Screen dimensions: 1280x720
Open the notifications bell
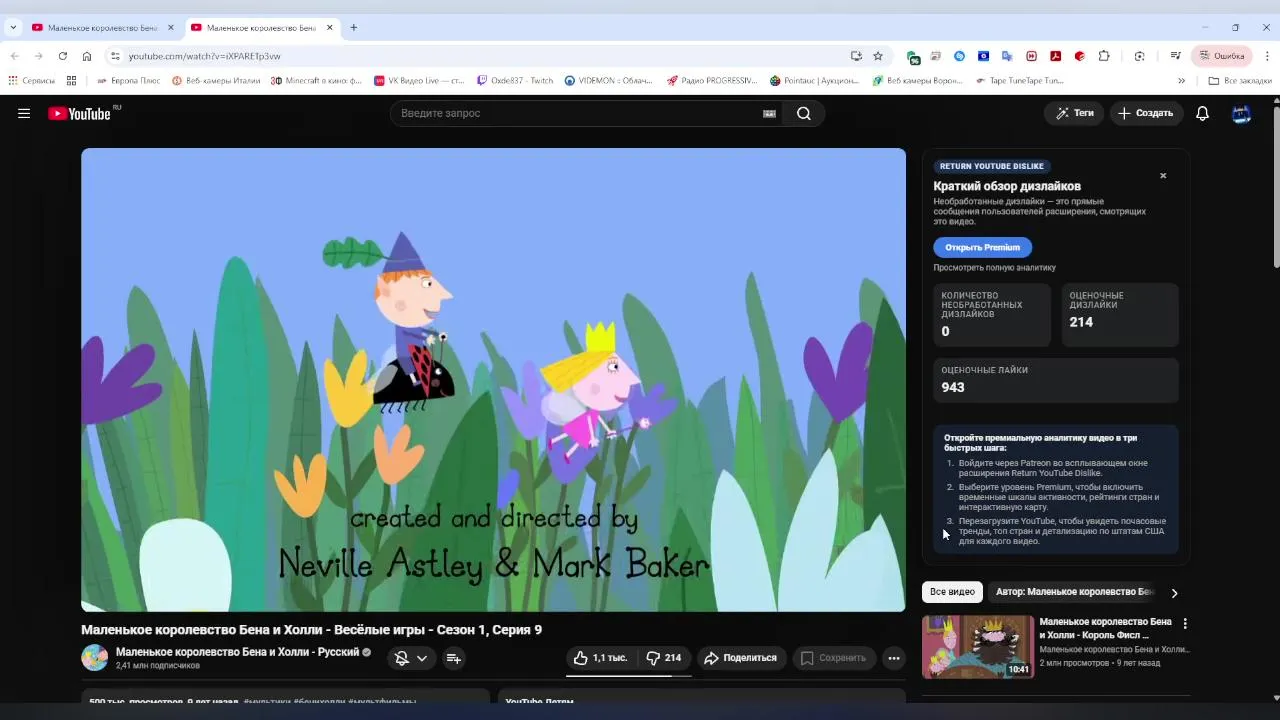[x=1202, y=113]
